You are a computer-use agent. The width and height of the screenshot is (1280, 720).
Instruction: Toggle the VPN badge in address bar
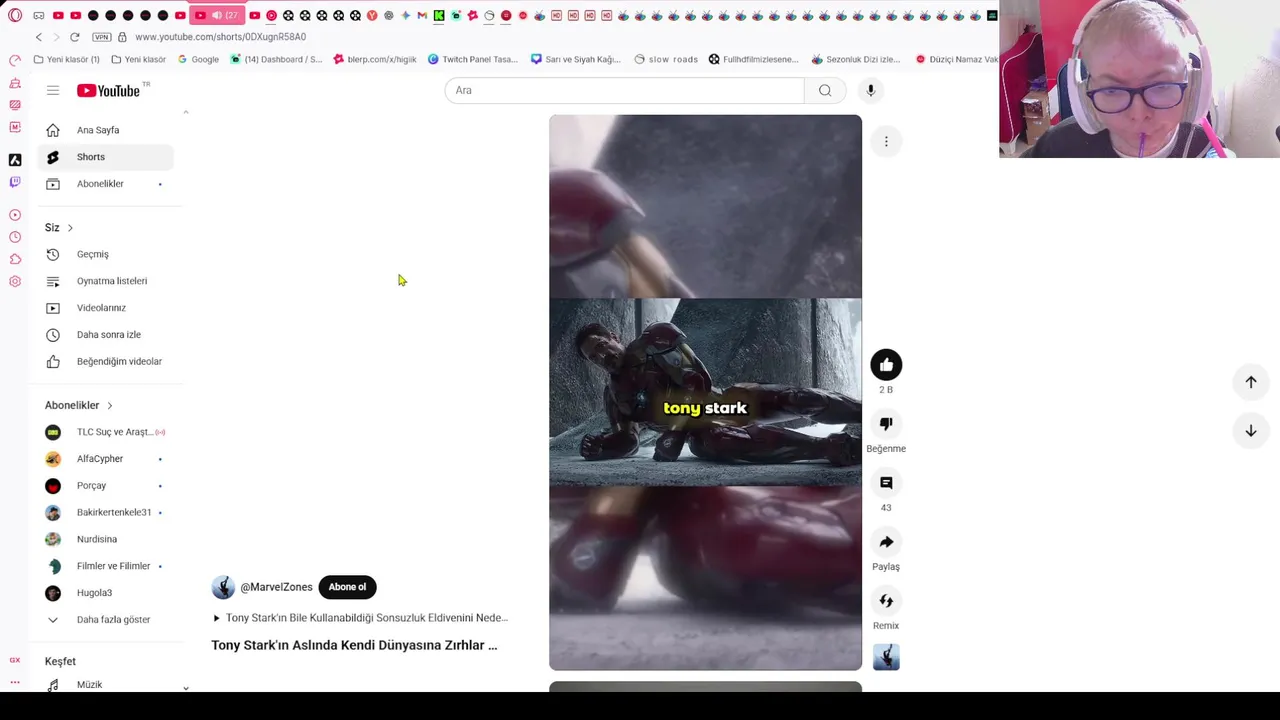pyautogui.click(x=103, y=37)
